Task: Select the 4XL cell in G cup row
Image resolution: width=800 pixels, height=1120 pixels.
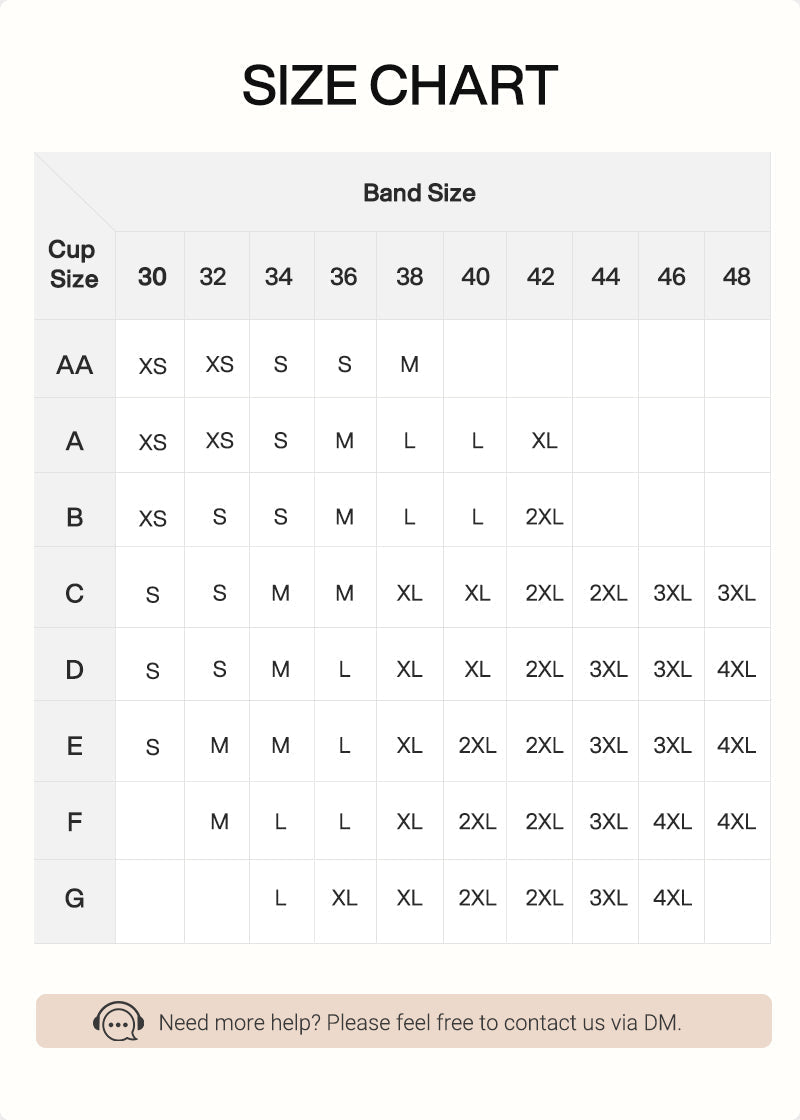Action: (x=672, y=898)
